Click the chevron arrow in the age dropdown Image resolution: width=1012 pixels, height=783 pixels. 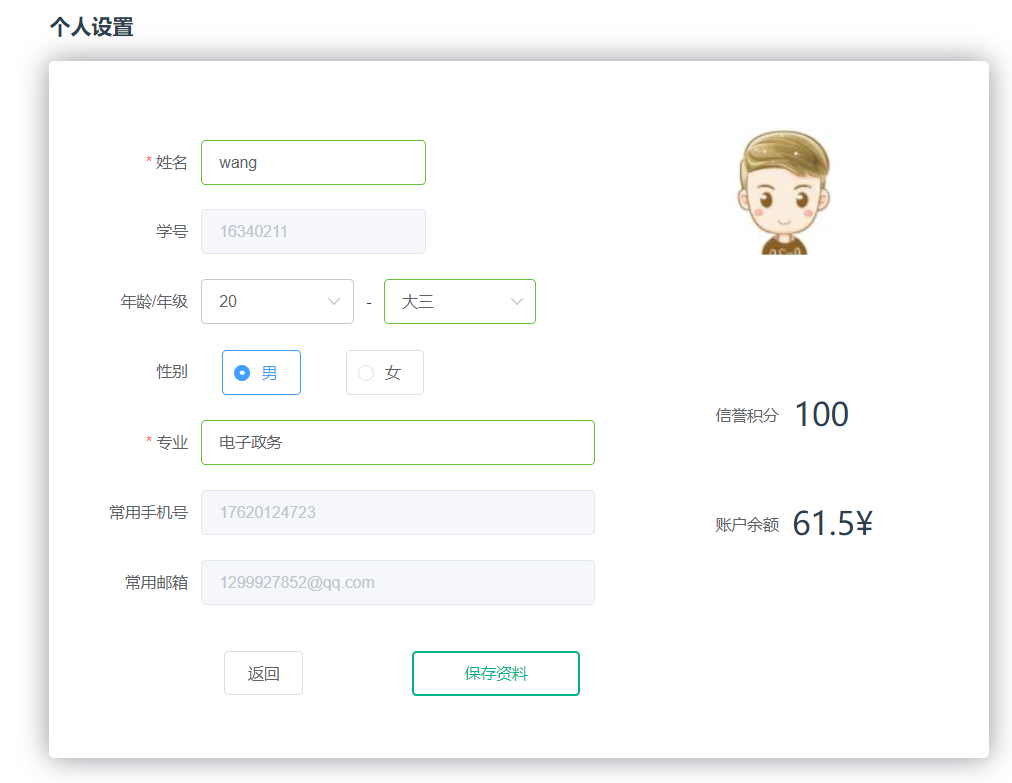click(x=334, y=302)
